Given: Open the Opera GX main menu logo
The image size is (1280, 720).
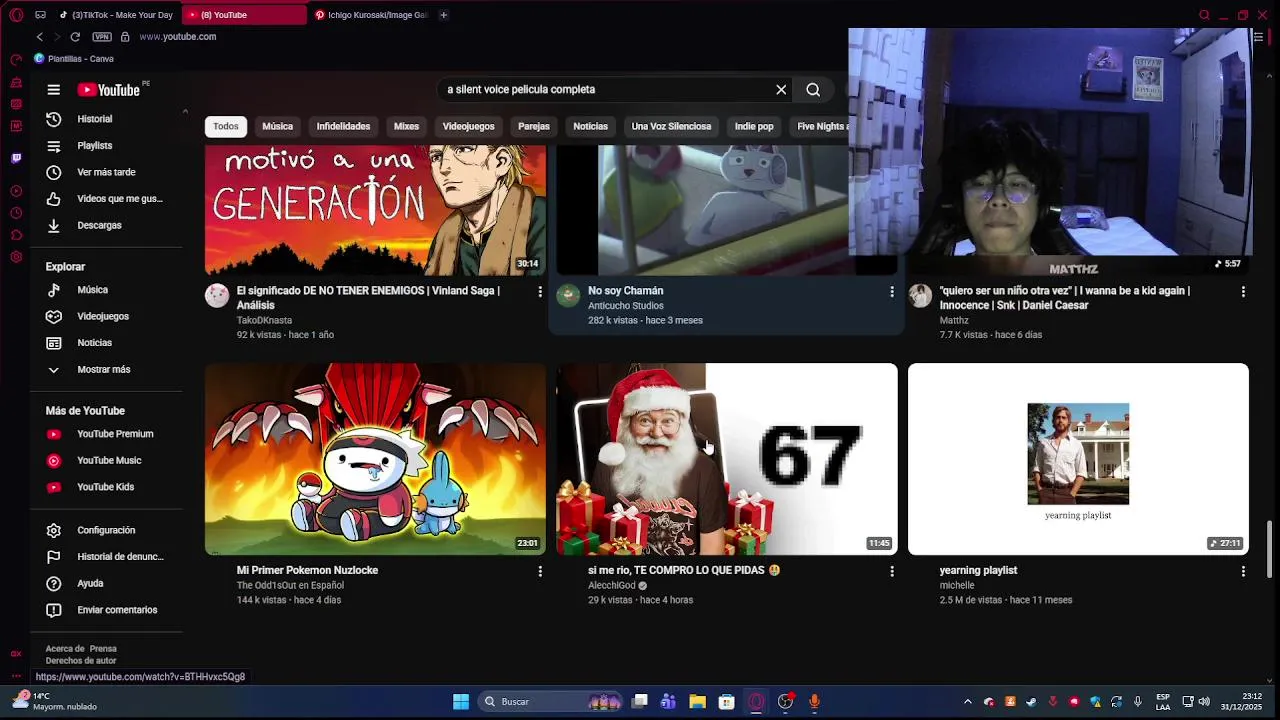Looking at the screenshot, I should click(16, 15).
